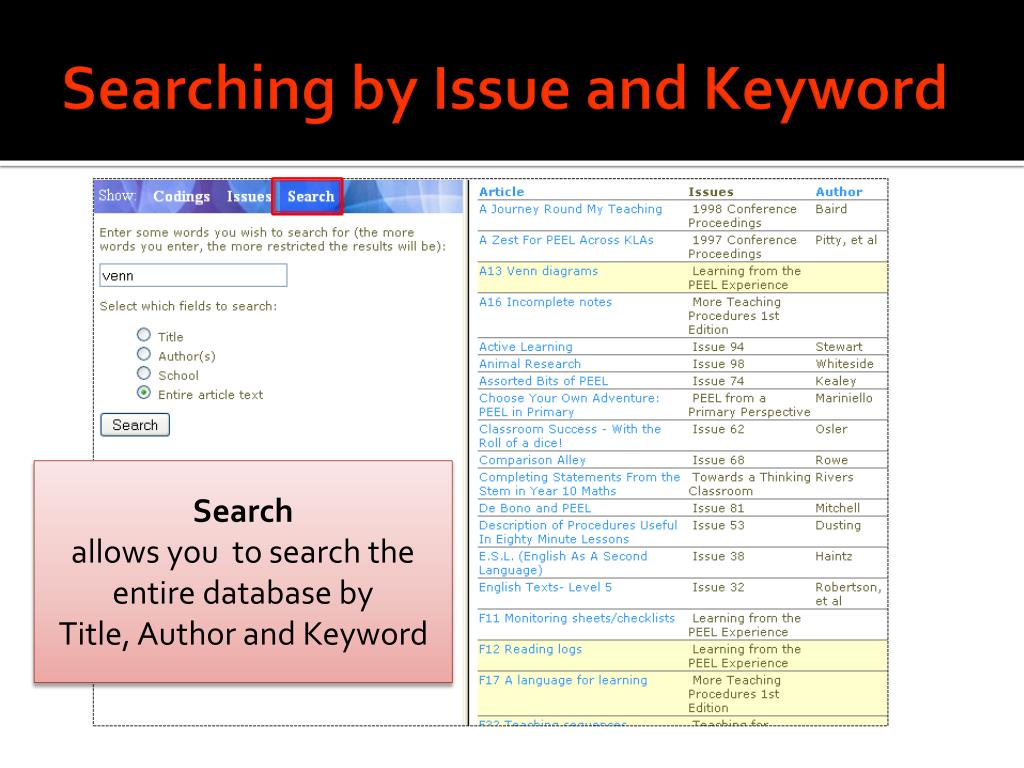Open the 'F12 Reading logs' article
The width and height of the screenshot is (1024, 768).
coord(530,649)
